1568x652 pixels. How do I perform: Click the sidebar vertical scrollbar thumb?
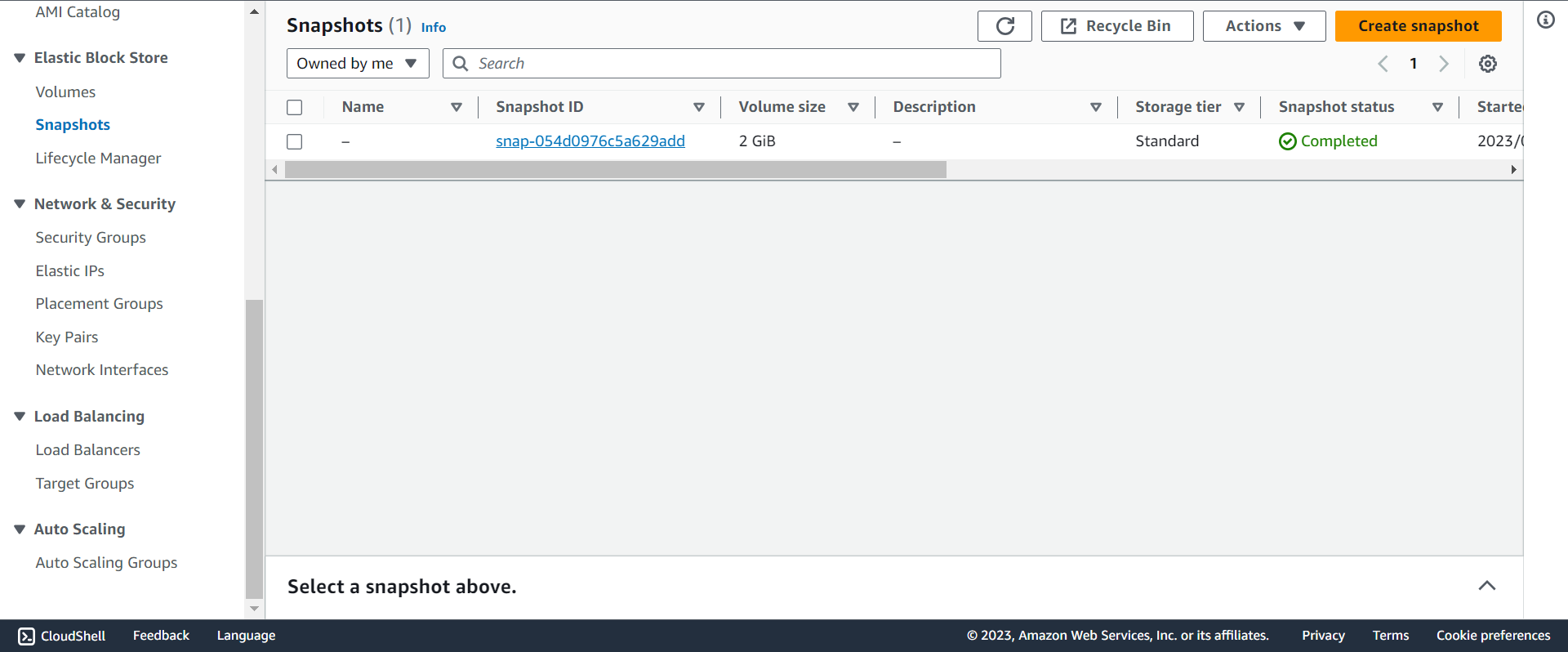pyautogui.click(x=254, y=449)
